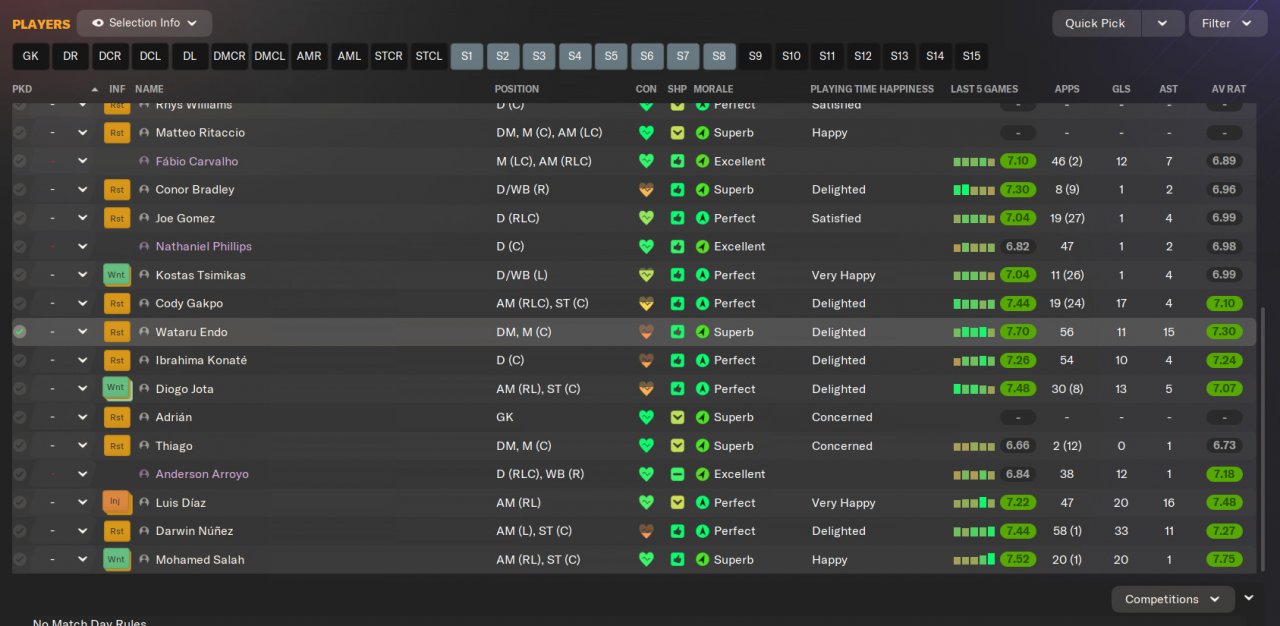The image size is (1280, 626).
Task: Click Wataru Endo's last 5 games form bars
Action: (x=974, y=332)
